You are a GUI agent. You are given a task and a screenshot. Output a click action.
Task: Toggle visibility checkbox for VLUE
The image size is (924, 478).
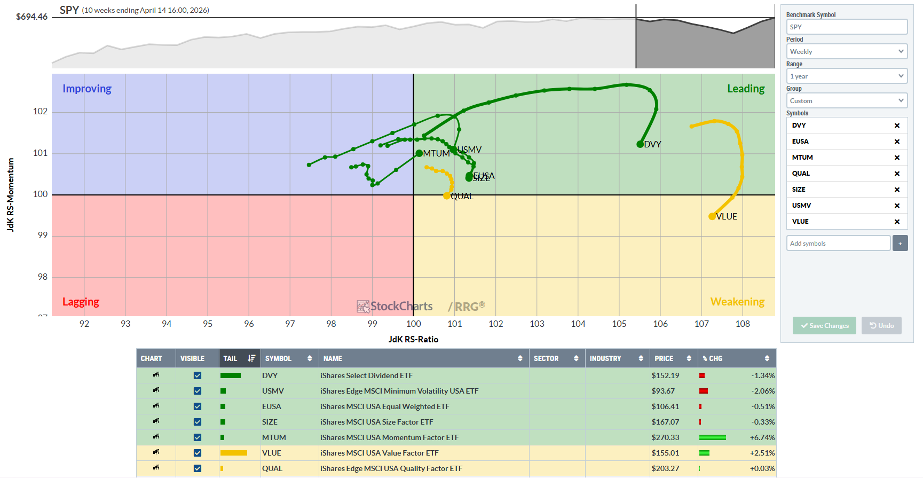[197, 453]
